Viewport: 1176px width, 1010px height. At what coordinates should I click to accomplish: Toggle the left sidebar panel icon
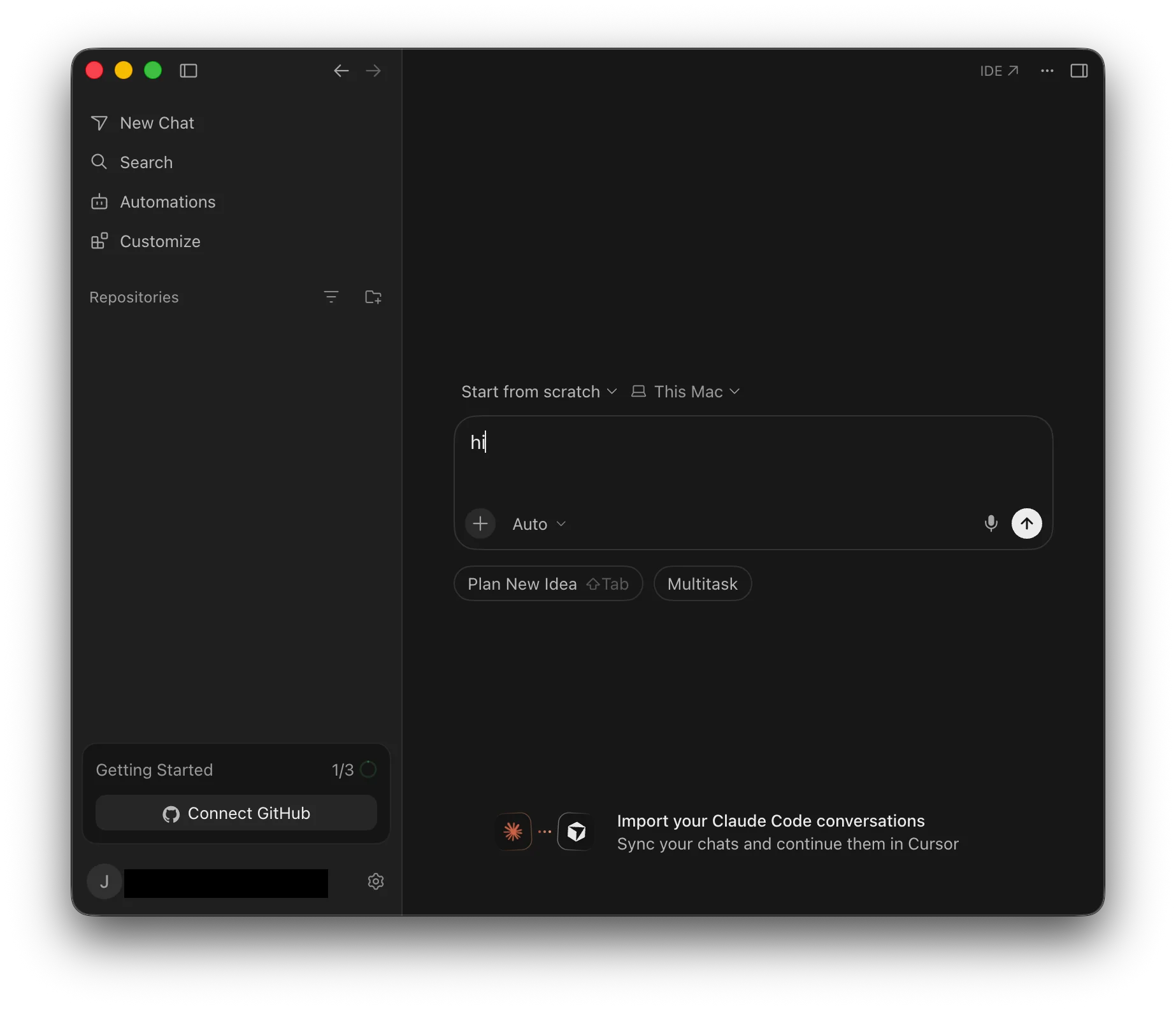(189, 71)
